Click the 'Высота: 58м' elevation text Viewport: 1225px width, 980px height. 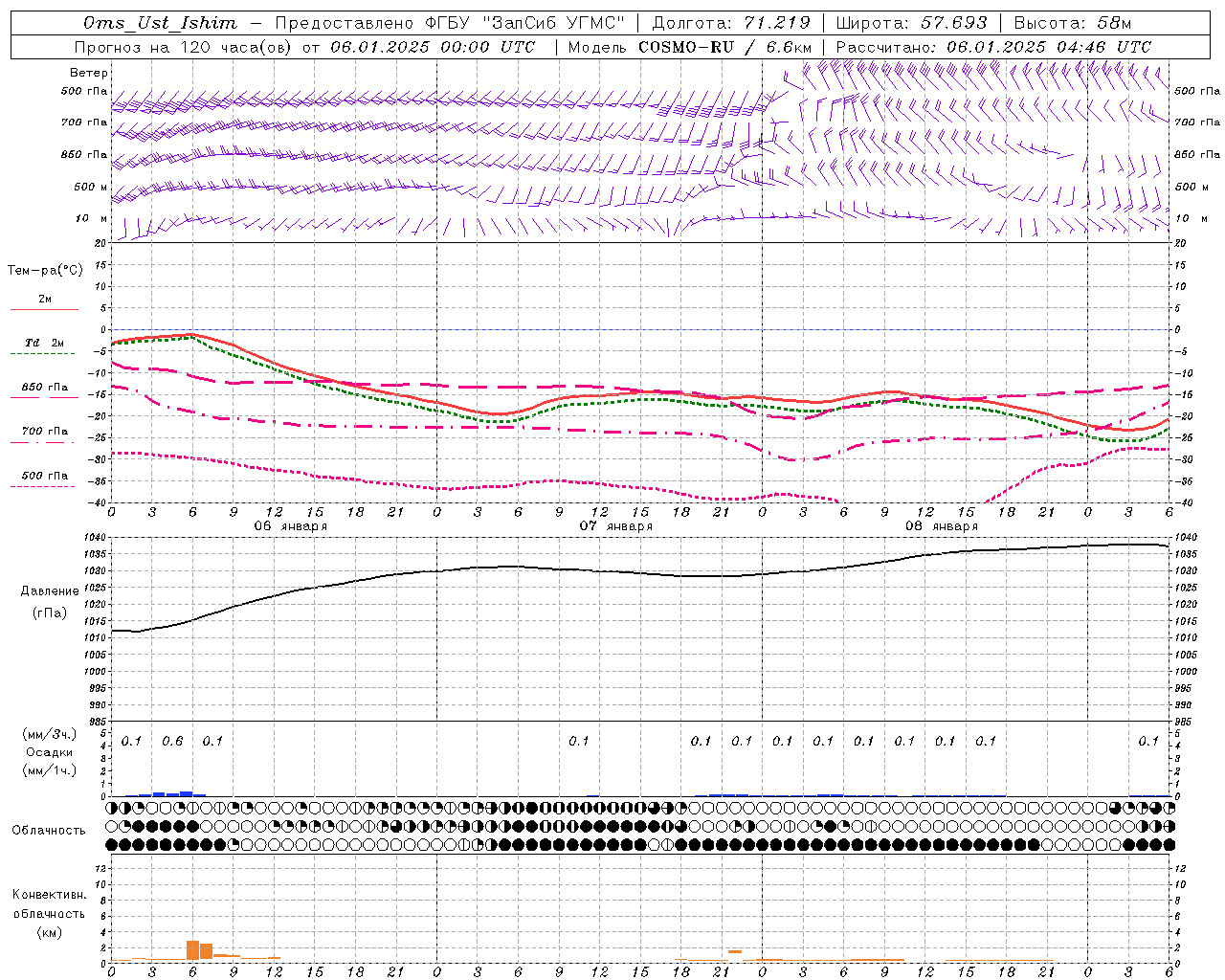pyautogui.click(x=1072, y=23)
